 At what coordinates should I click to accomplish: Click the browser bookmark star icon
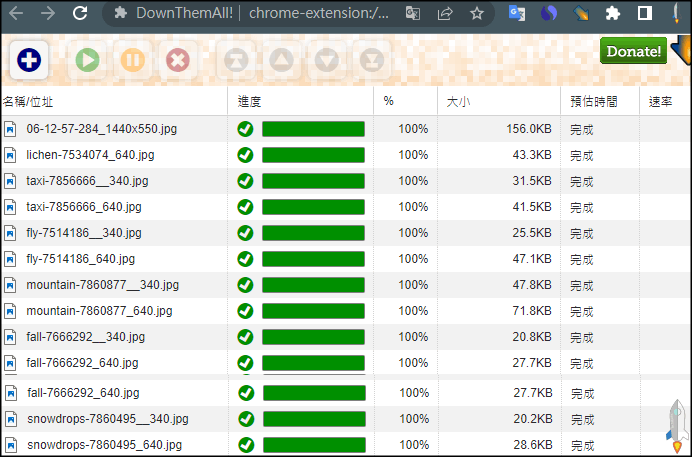(x=477, y=14)
